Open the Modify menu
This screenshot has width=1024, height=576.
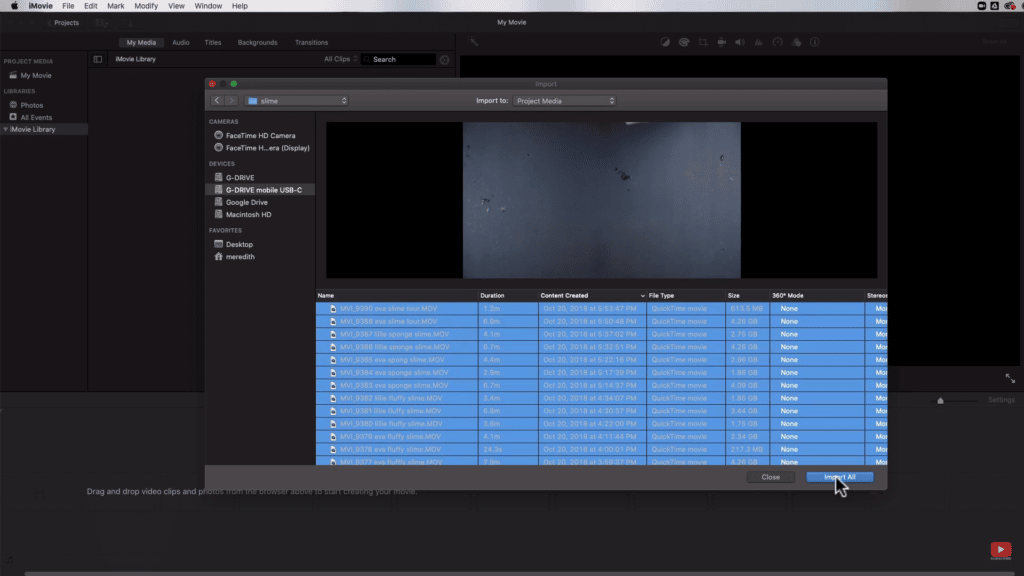(146, 6)
